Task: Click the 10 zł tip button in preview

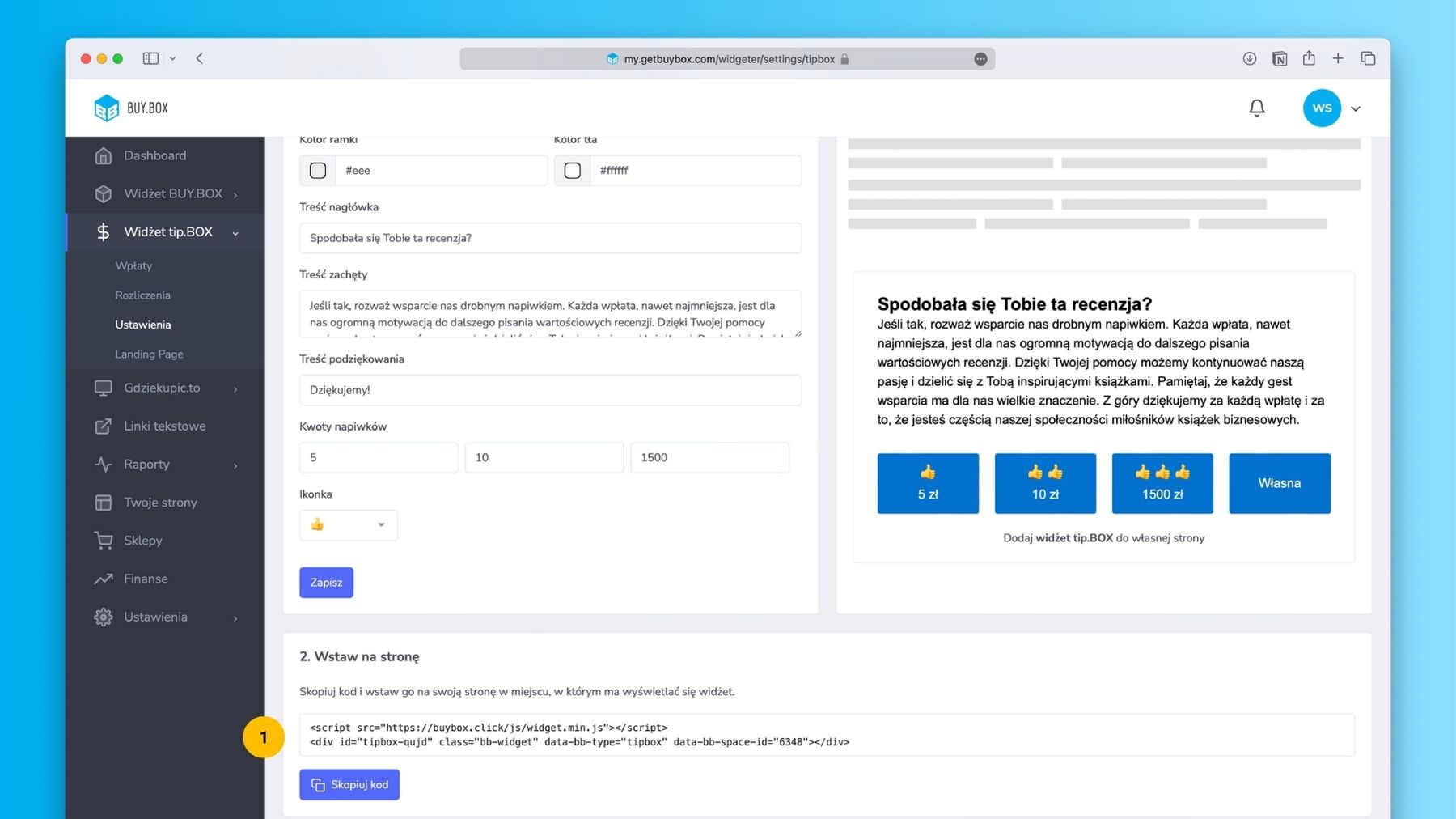Action: pyautogui.click(x=1045, y=483)
